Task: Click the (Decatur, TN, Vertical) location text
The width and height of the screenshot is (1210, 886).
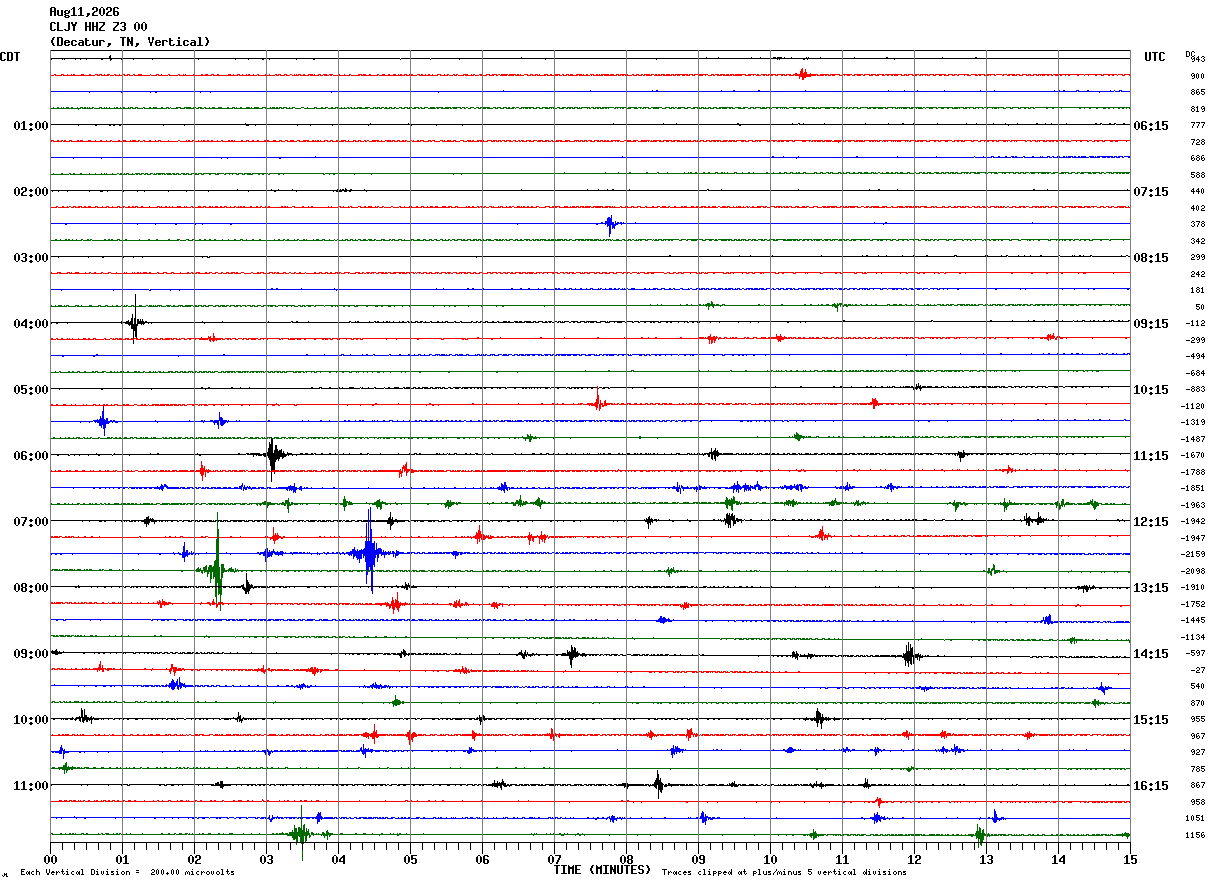Action: click(x=130, y=42)
